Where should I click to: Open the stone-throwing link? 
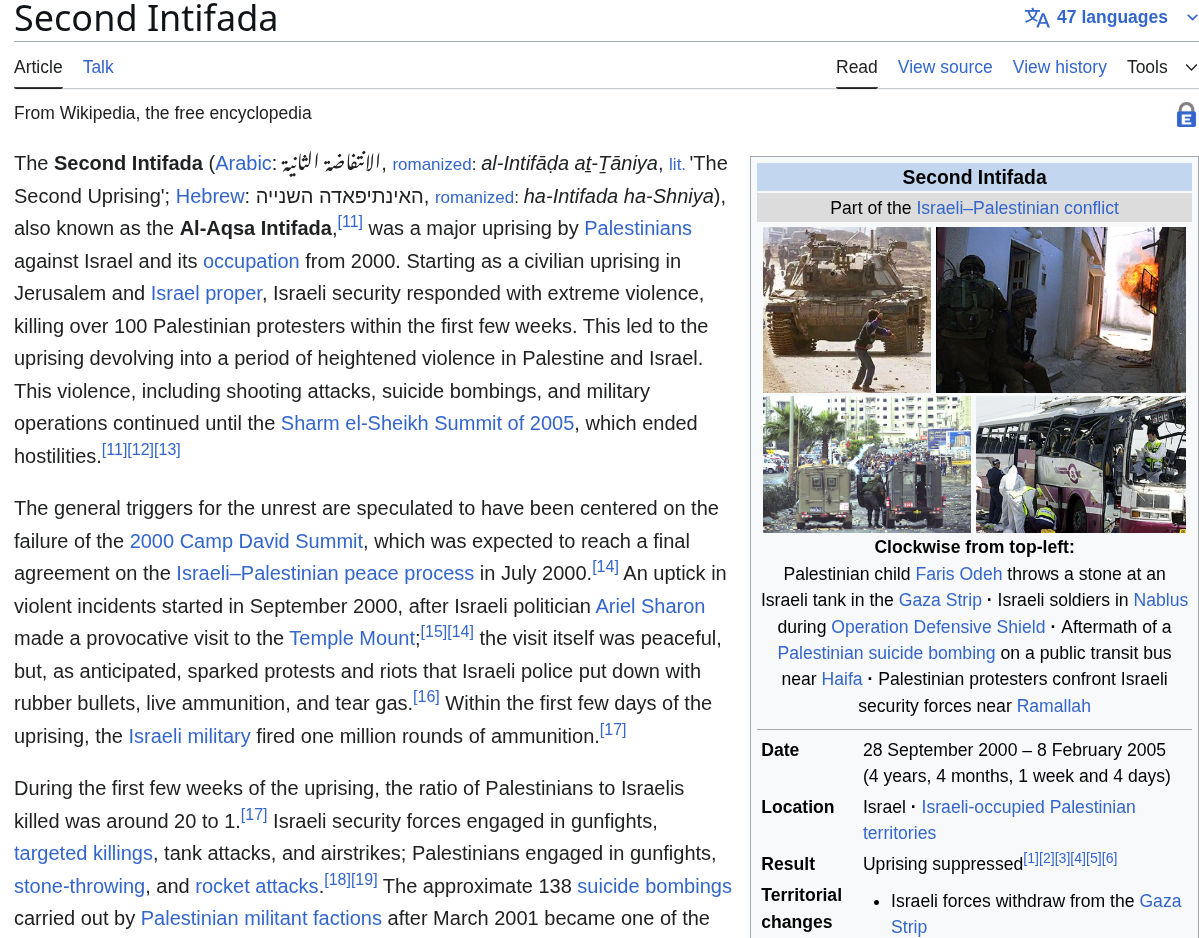[x=80, y=886]
